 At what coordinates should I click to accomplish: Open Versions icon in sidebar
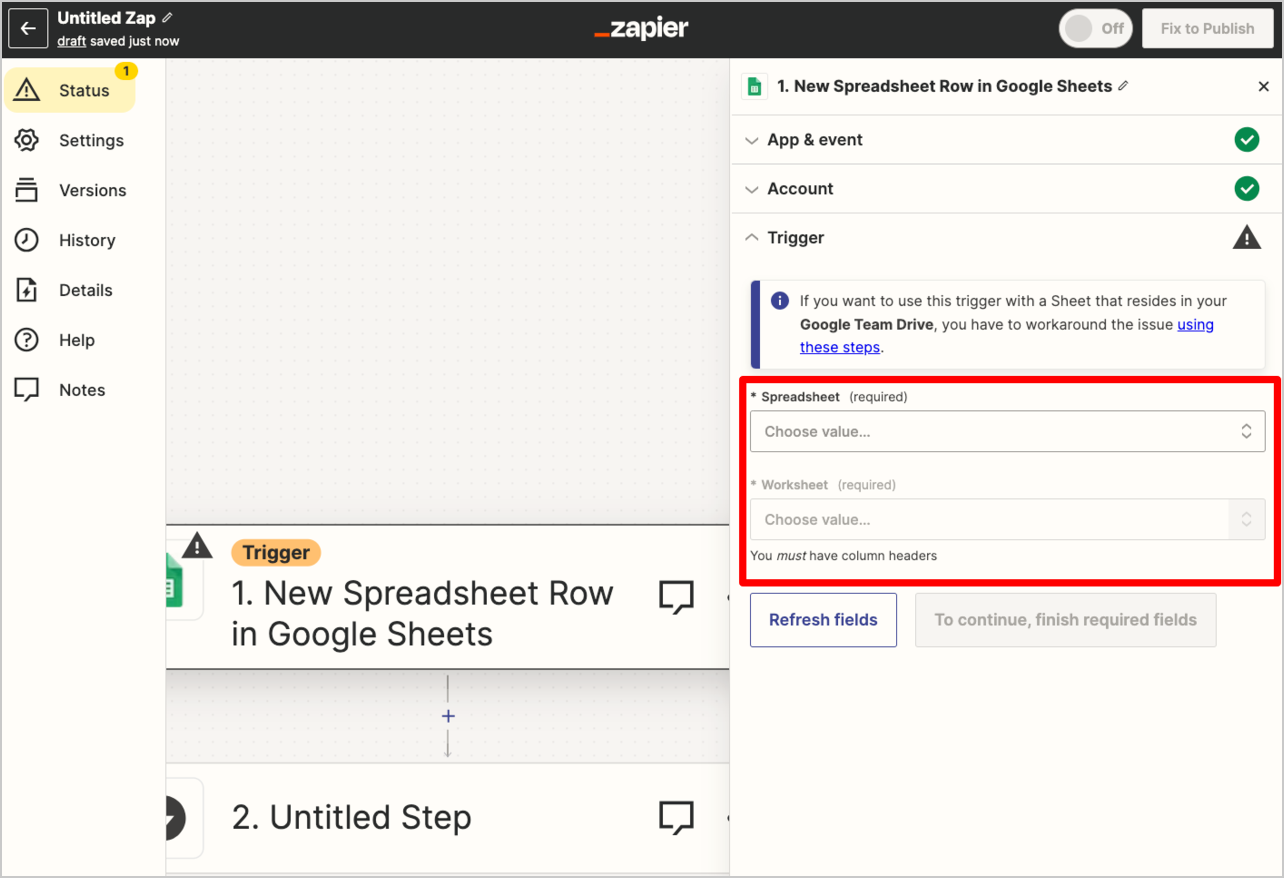point(27,190)
